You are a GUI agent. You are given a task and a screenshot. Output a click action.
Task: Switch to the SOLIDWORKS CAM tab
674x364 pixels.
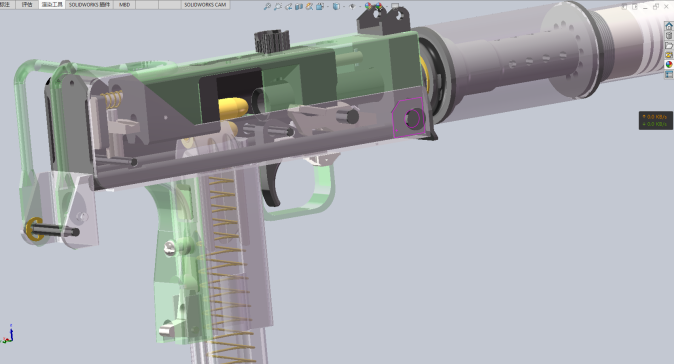click(205, 5)
